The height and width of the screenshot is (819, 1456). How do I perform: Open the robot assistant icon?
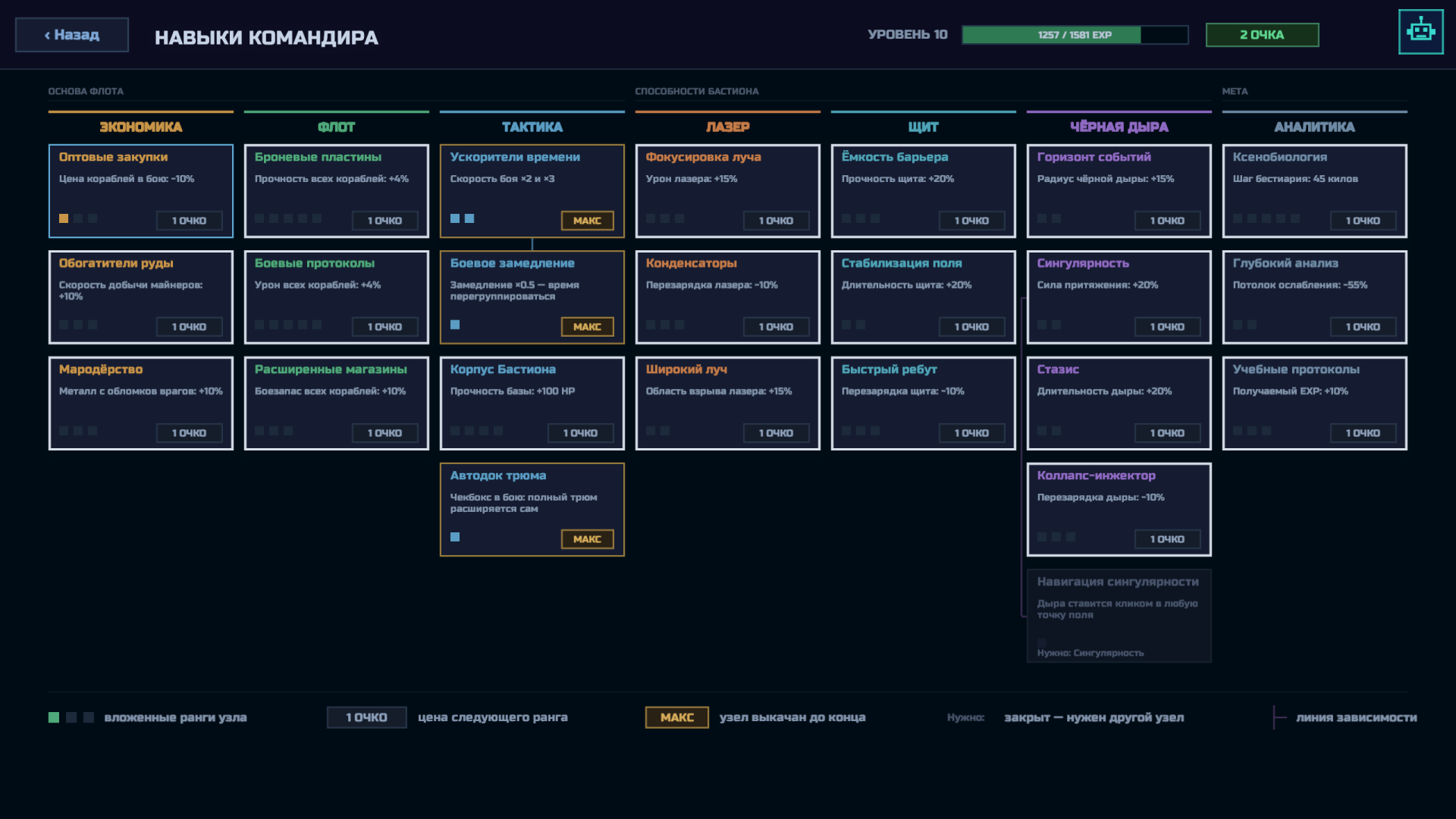tap(1420, 32)
